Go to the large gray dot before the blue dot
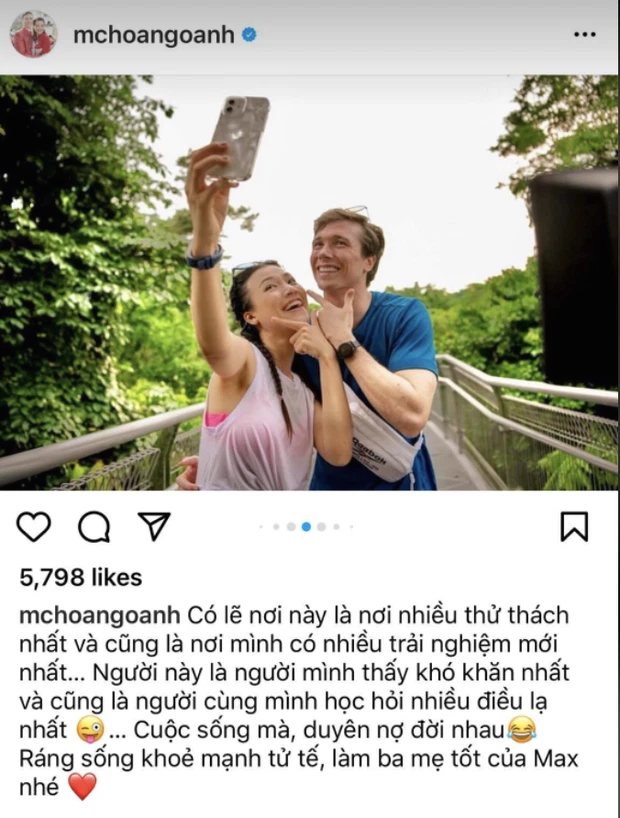 [x=291, y=527]
